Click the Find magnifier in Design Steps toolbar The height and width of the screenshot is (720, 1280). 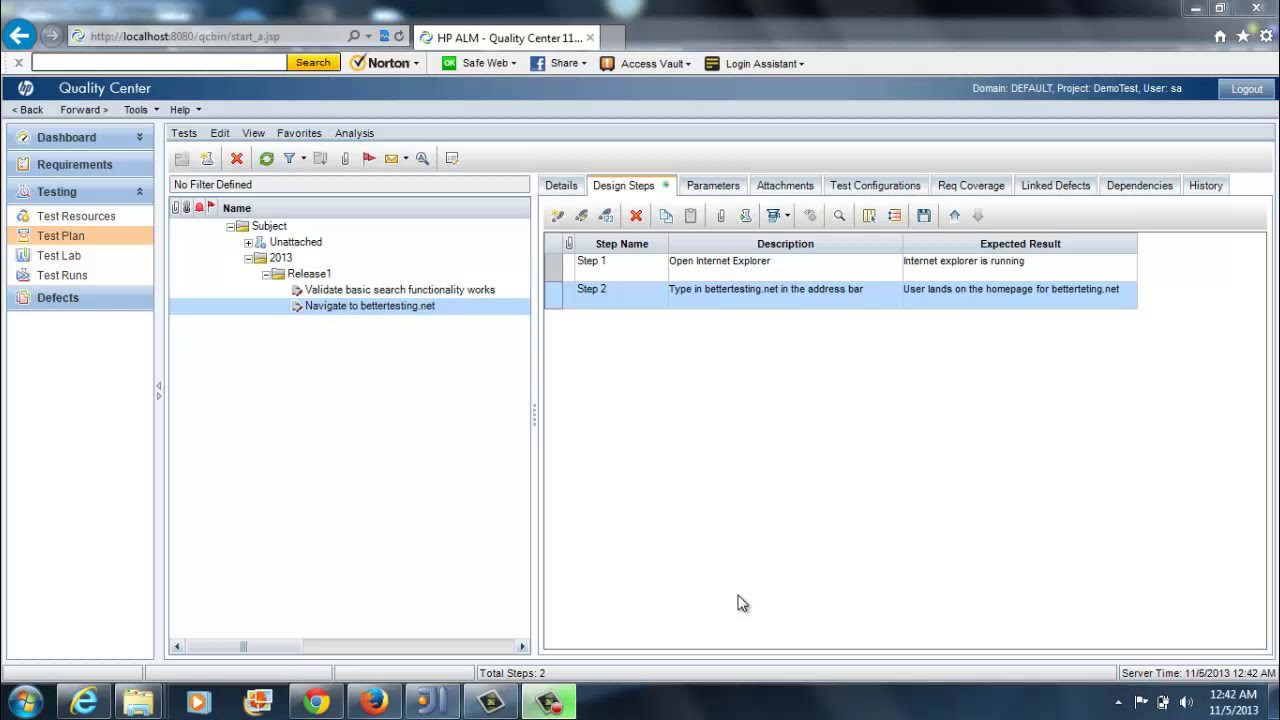click(839, 215)
